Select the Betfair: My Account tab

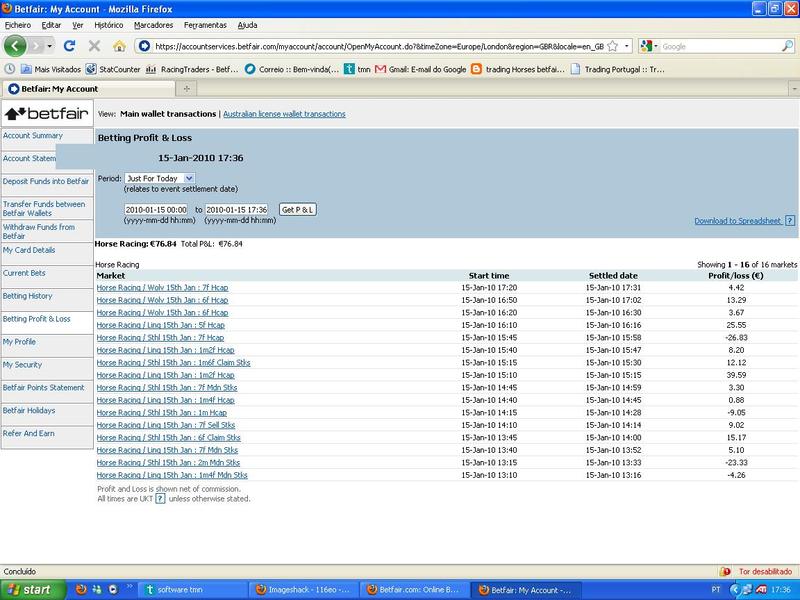point(88,89)
